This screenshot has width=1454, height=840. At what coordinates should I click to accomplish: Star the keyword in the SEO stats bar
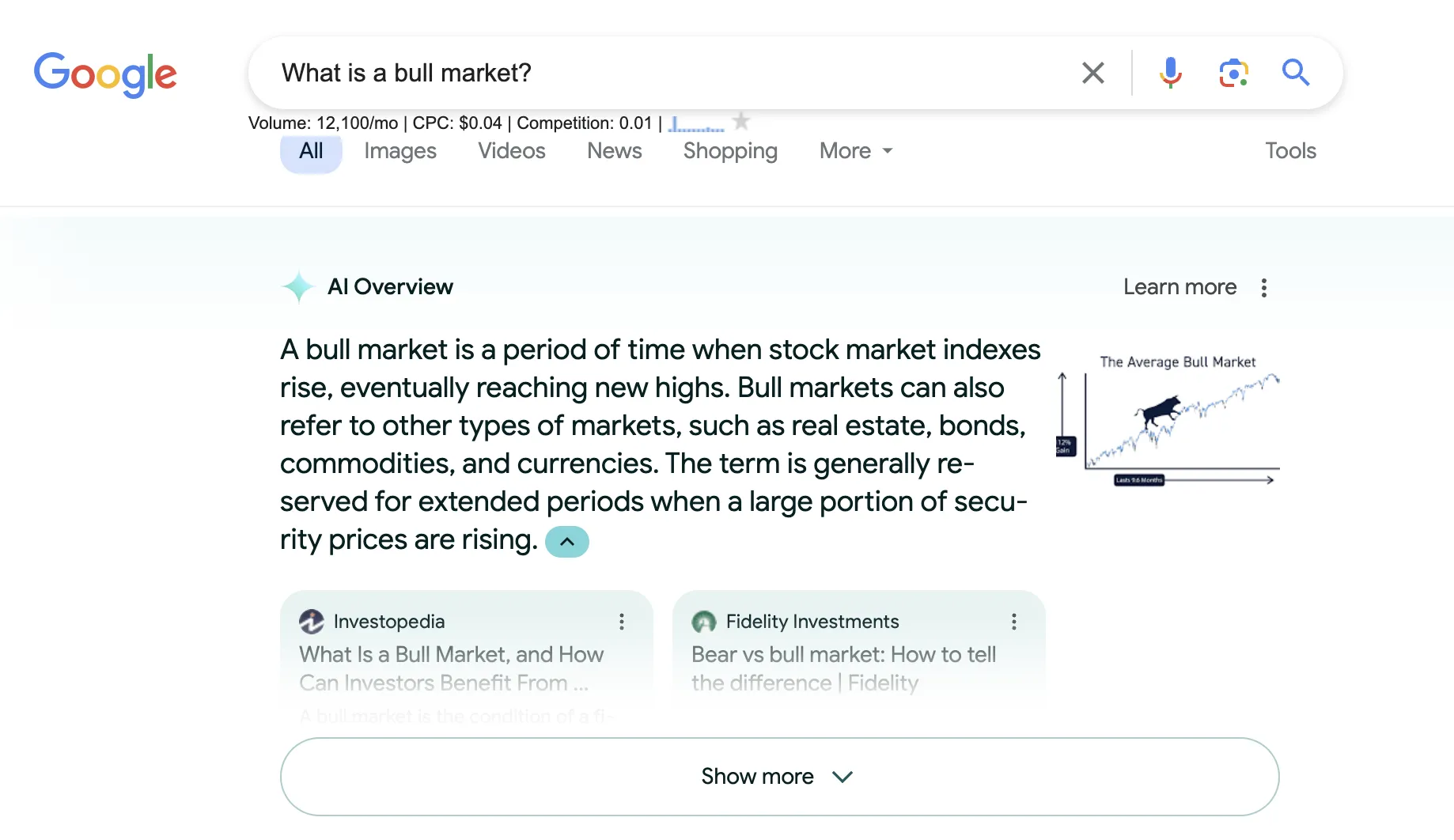pyautogui.click(x=740, y=120)
